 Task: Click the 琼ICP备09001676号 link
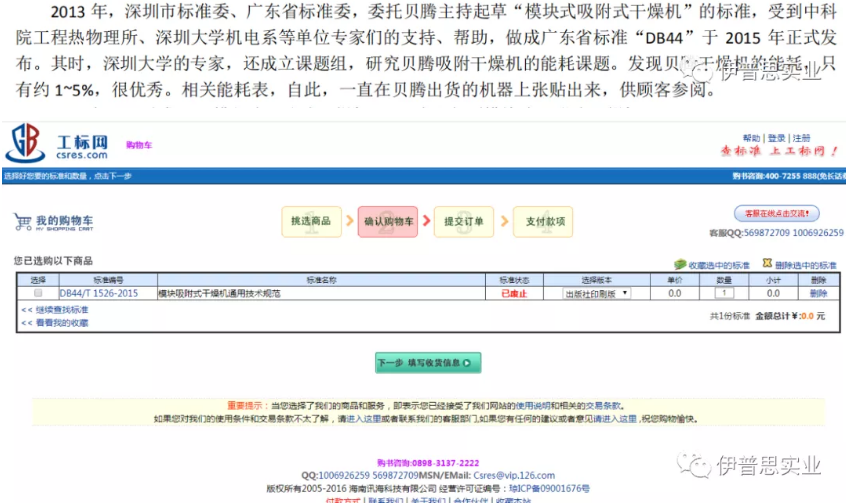coord(549,488)
